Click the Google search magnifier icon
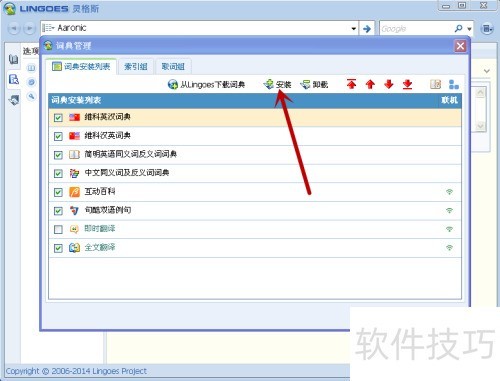Screen dimensions: 500x381 pos(459,29)
